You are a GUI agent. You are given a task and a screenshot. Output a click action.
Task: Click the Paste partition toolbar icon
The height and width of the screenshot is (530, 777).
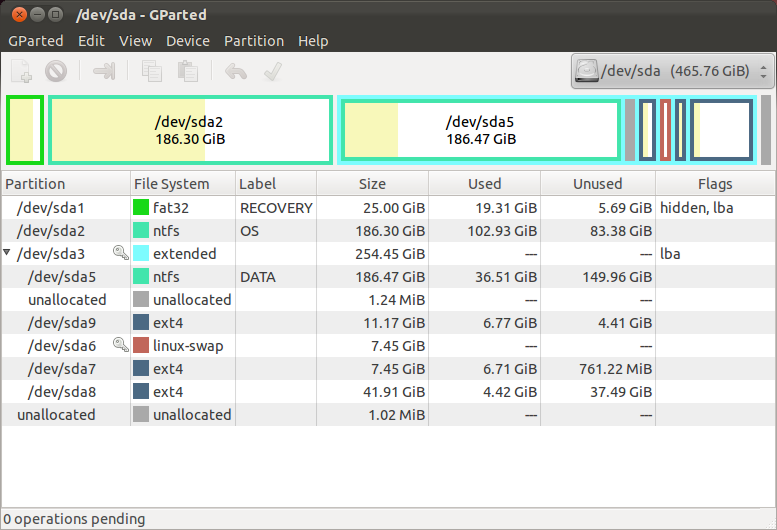tap(187, 71)
